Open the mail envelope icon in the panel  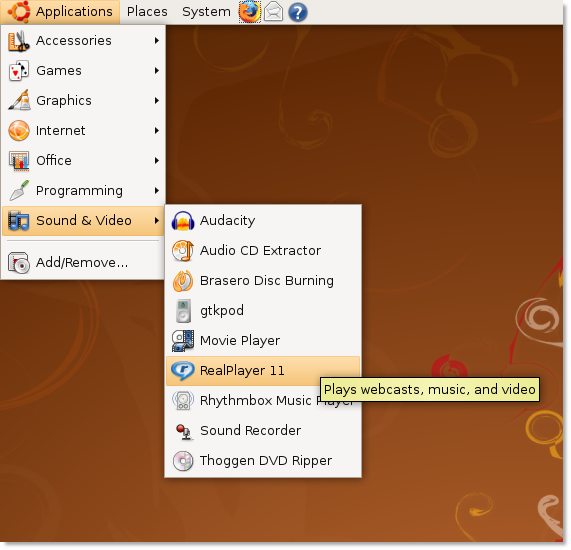[x=273, y=12]
